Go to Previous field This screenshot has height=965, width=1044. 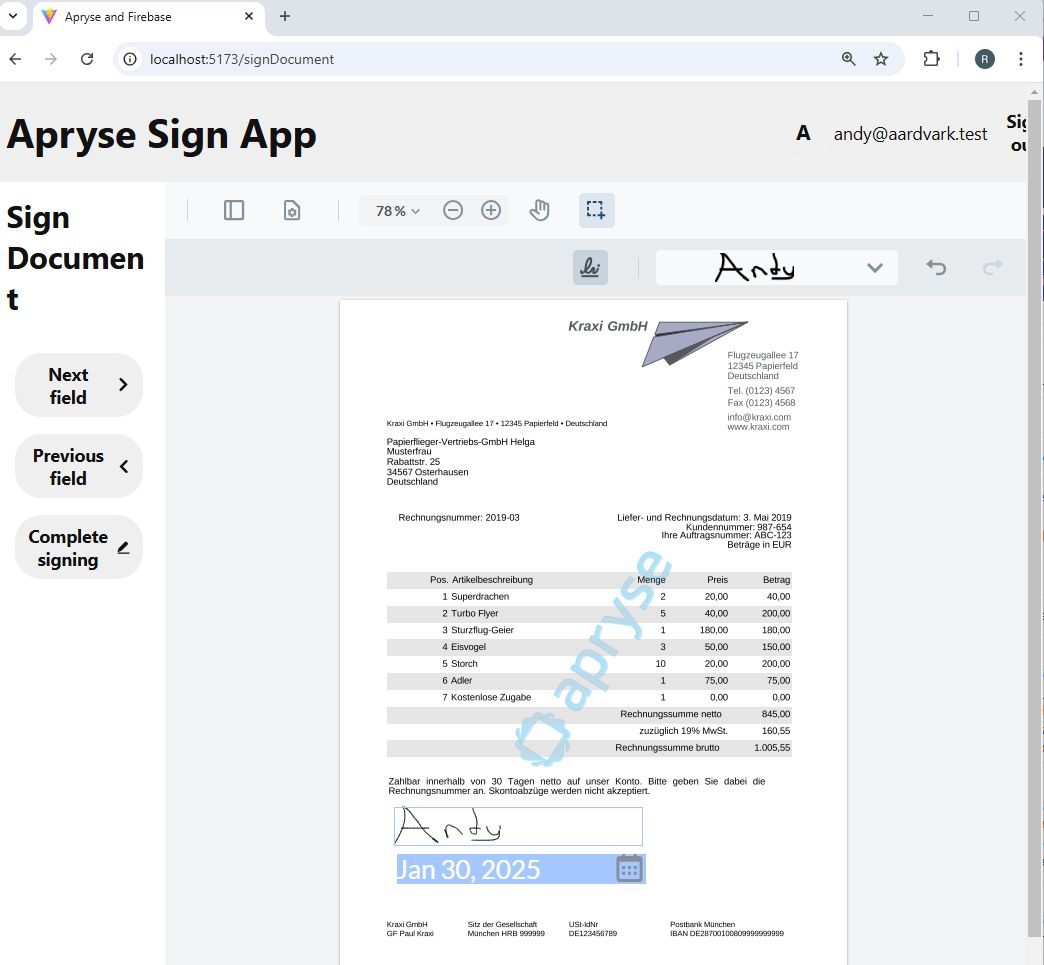click(79, 467)
